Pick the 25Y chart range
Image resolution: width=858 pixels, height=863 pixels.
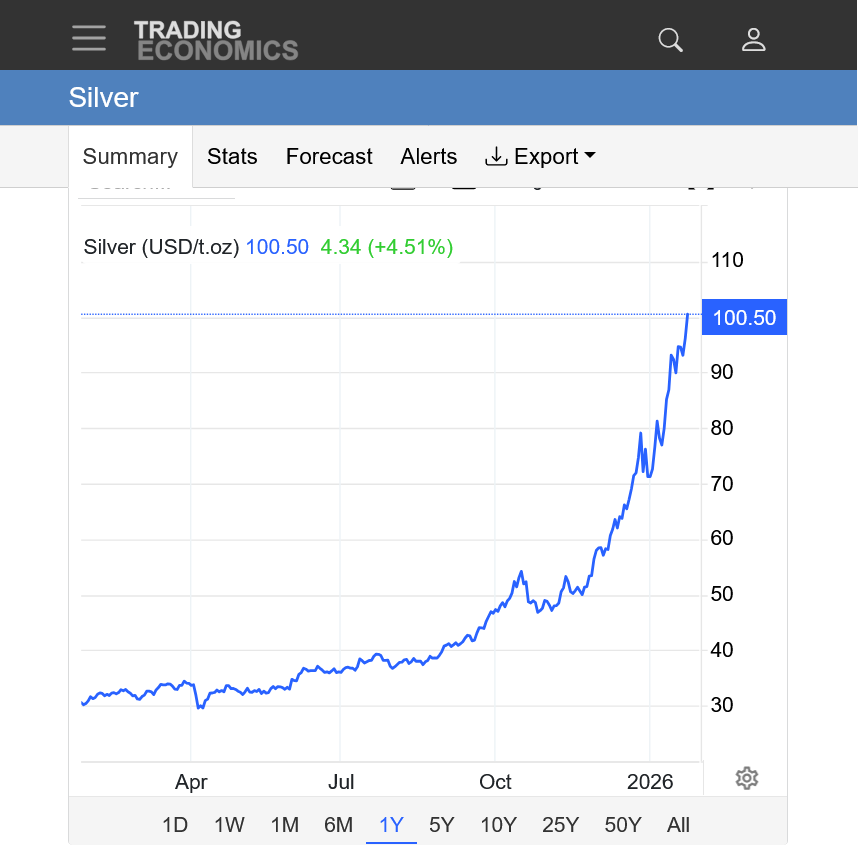[x=560, y=825]
